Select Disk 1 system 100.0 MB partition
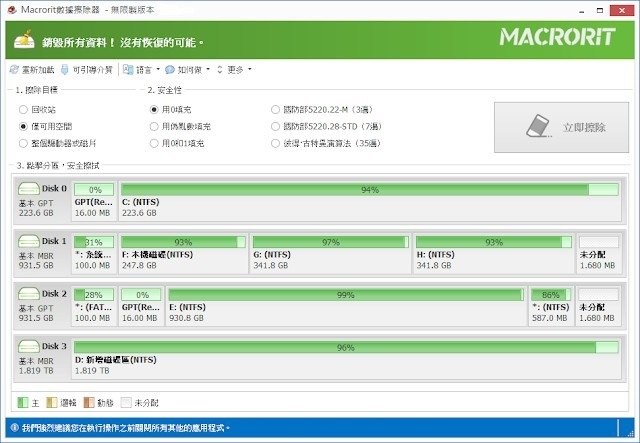Image resolution: width=640 pixels, height=443 pixels. tap(94, 254)
